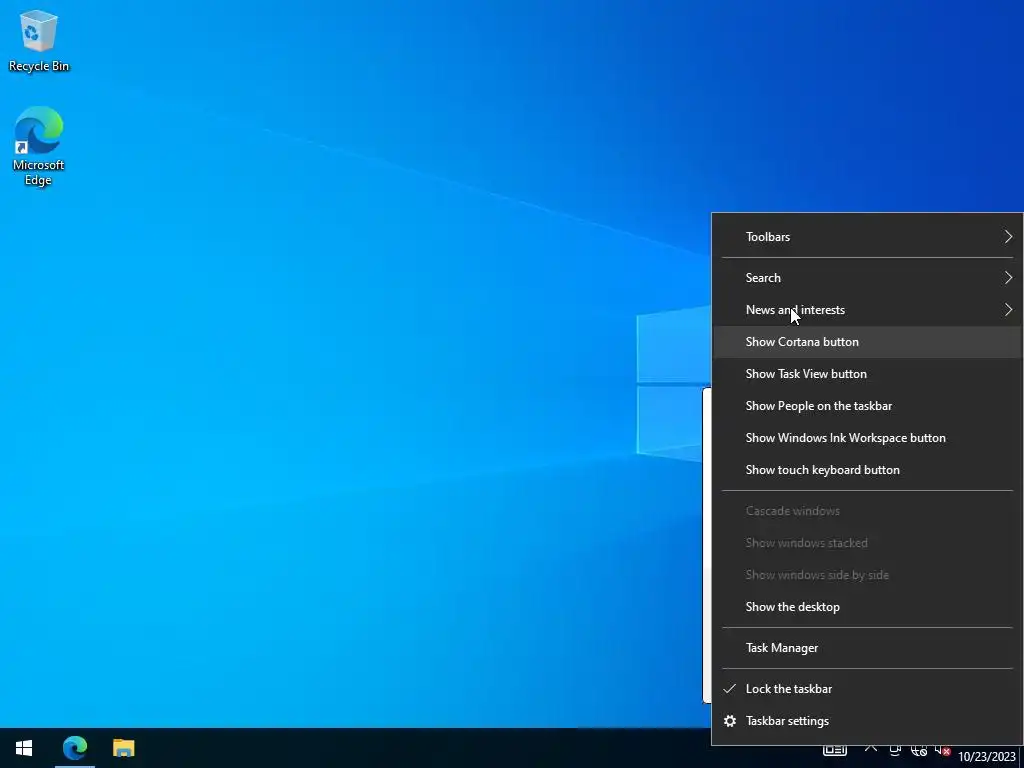Click the Taskbar settings gear icon
Image resolution: width=1024 pixels, height=768 pixels.
click(x=730, y=721)
